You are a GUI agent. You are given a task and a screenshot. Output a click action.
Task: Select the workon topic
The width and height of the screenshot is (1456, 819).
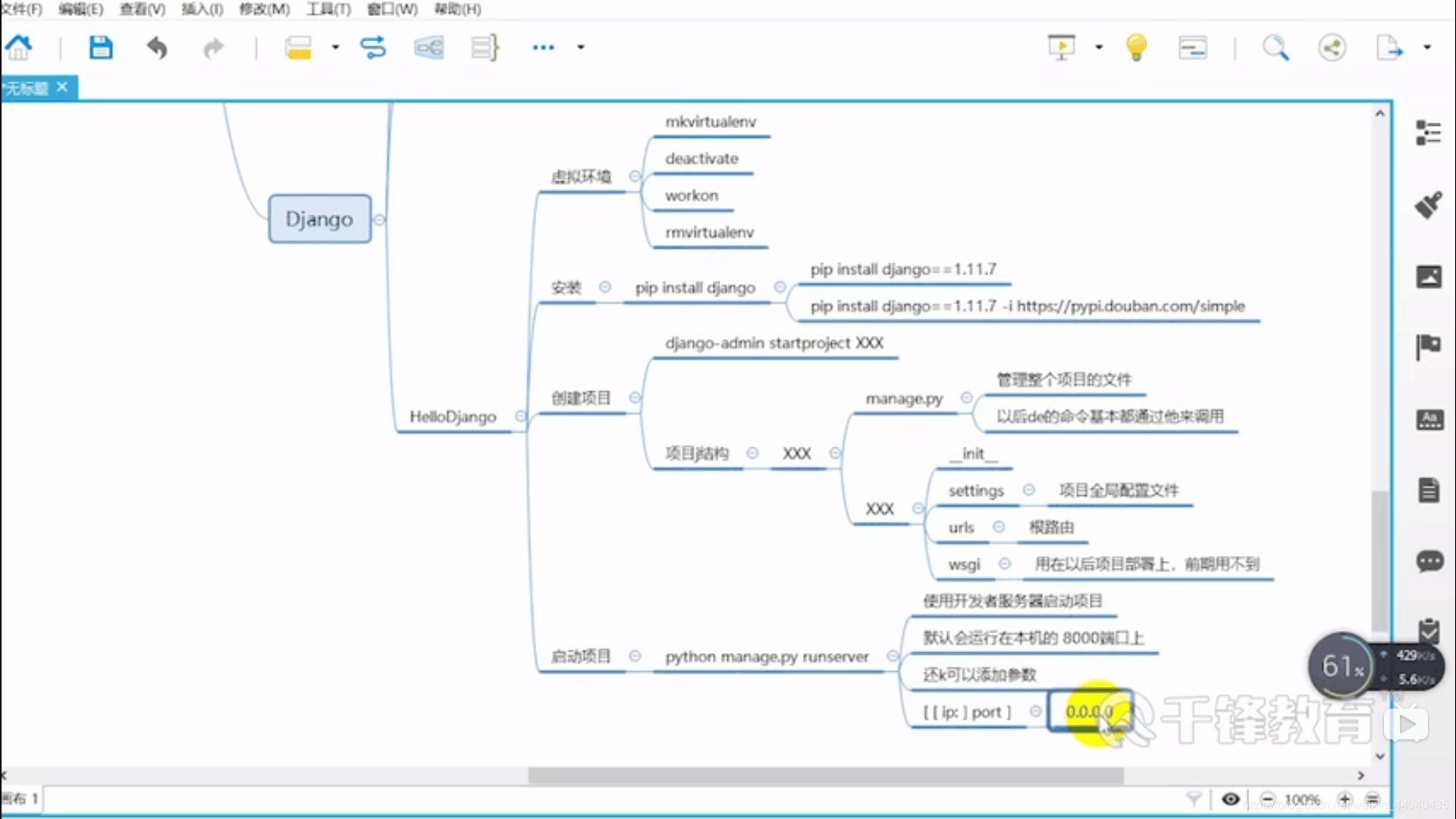pos(692,196)
